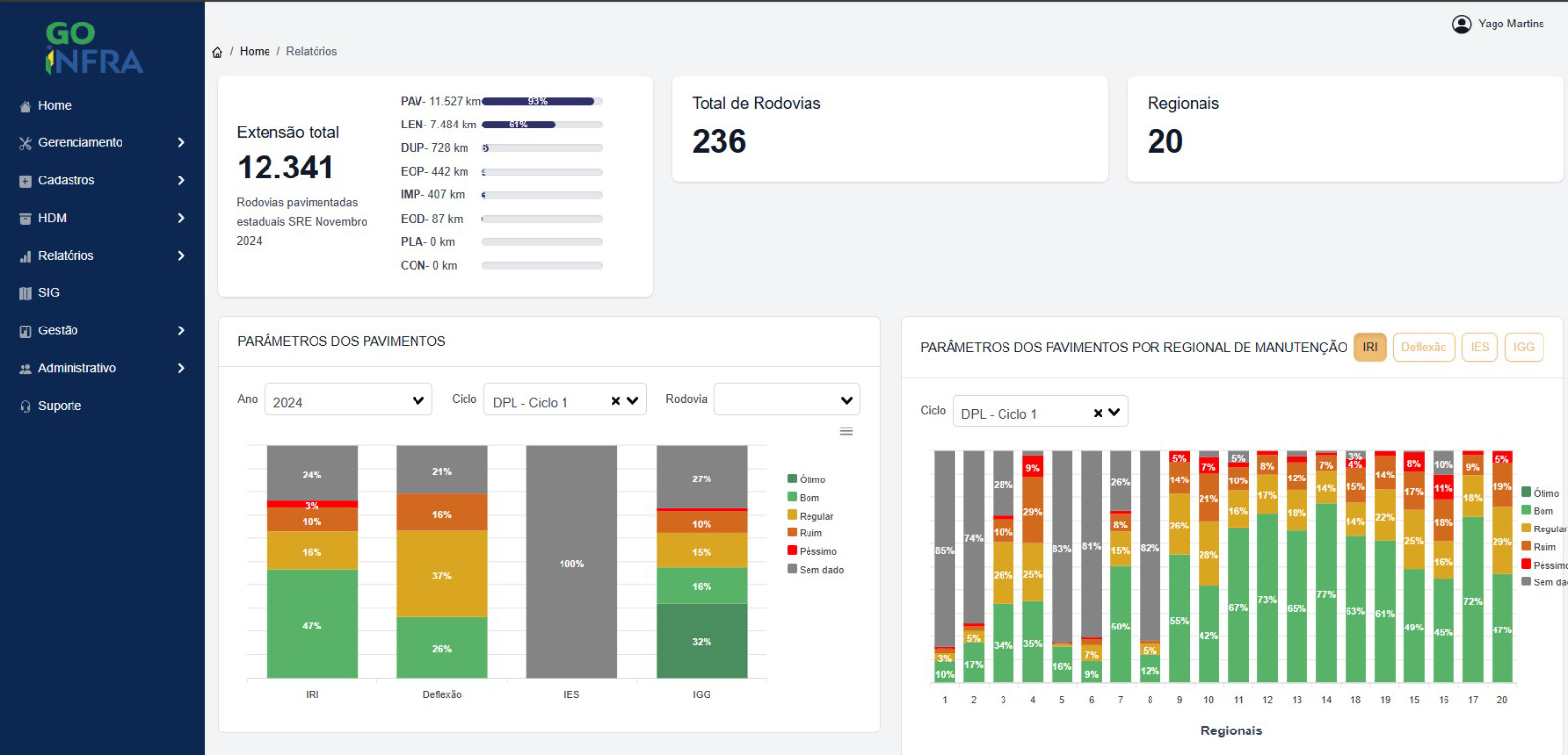Click the SIG map icon in sidebar
This screenshot has width=1568, height=755.
25,293
